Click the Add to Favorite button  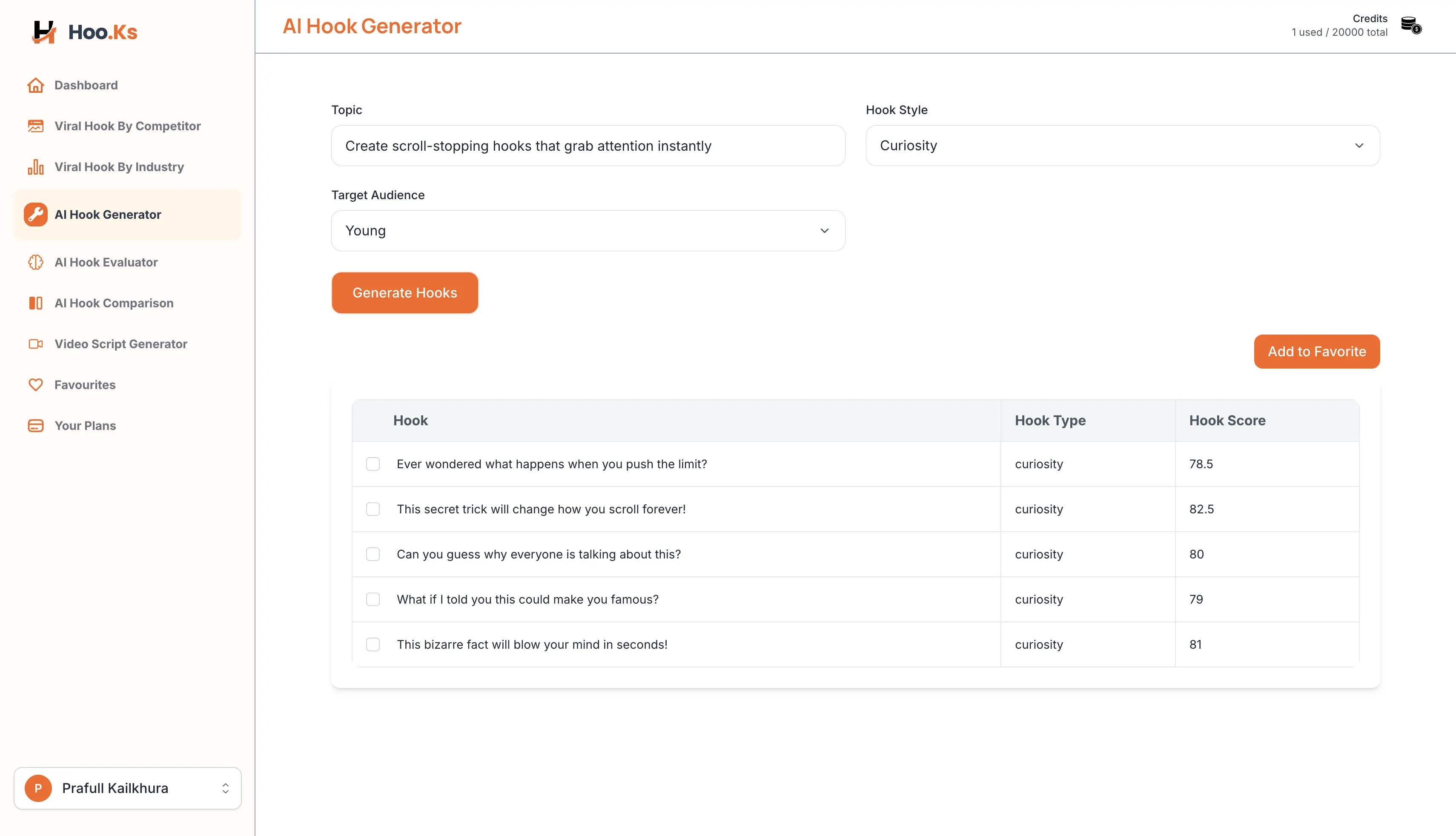click(x=1317, y=352)
